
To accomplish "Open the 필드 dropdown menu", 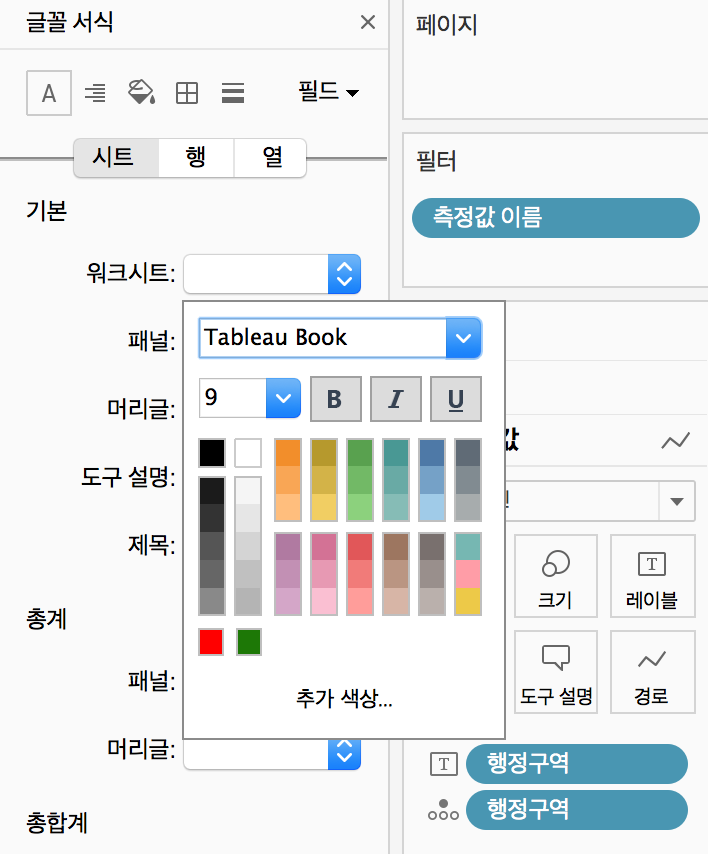I will pyautogui.click(x=328, y=92).
